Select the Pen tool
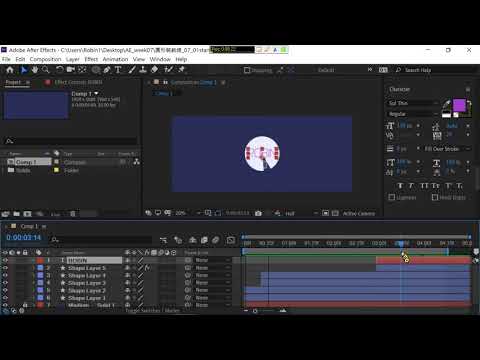The height and width of the screenshot is (360, 480). point(107,70)
